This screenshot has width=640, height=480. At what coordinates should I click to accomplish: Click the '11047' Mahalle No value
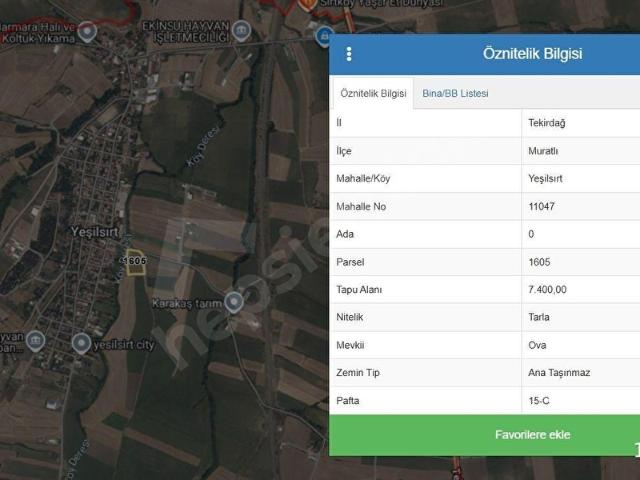click(541, 207)
